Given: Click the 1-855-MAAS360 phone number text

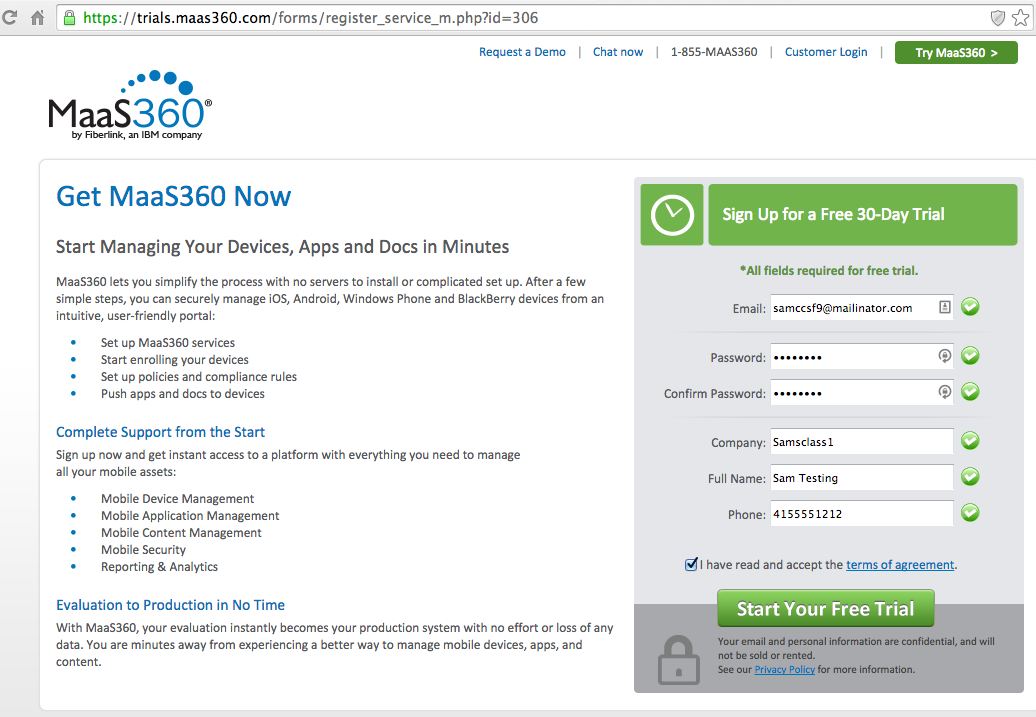Looking at the screenshot, I should coord(714,52).
